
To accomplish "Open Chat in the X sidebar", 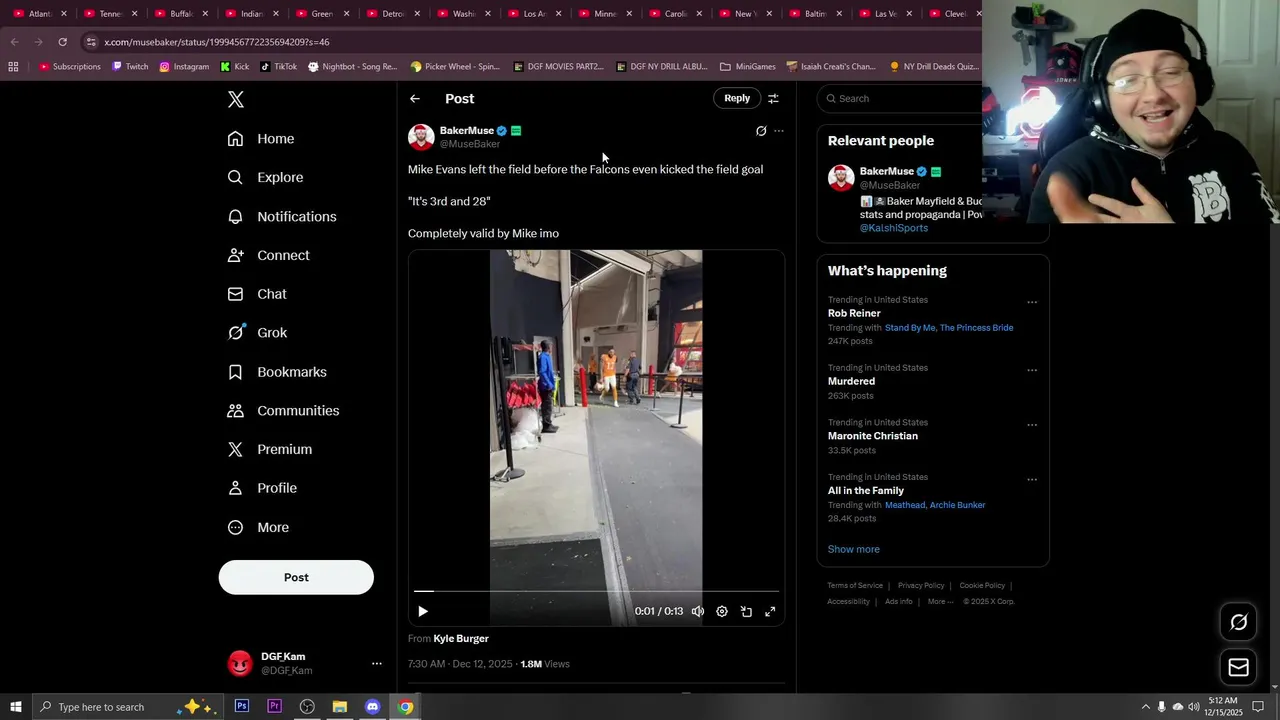I will pyautogui.click(x=257, y=294).
